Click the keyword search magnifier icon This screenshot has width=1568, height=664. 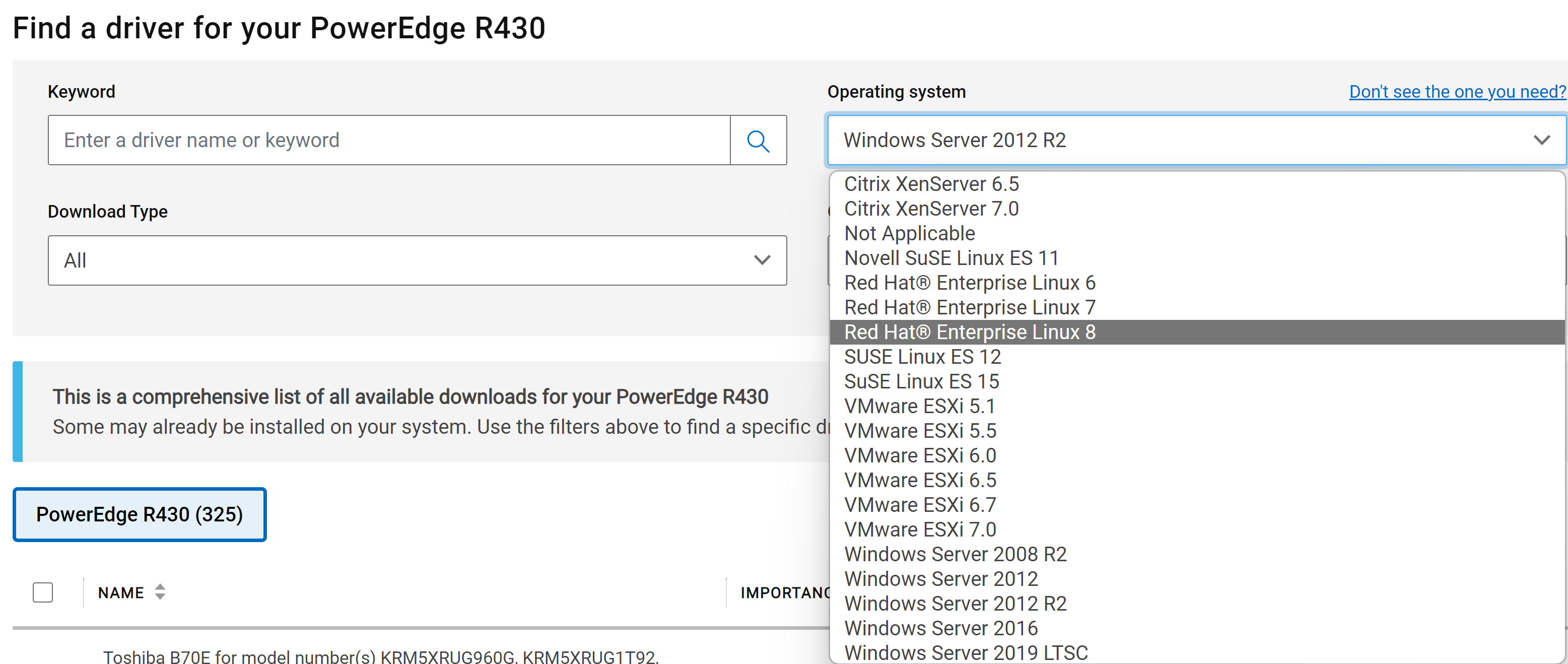click(758, 140)
